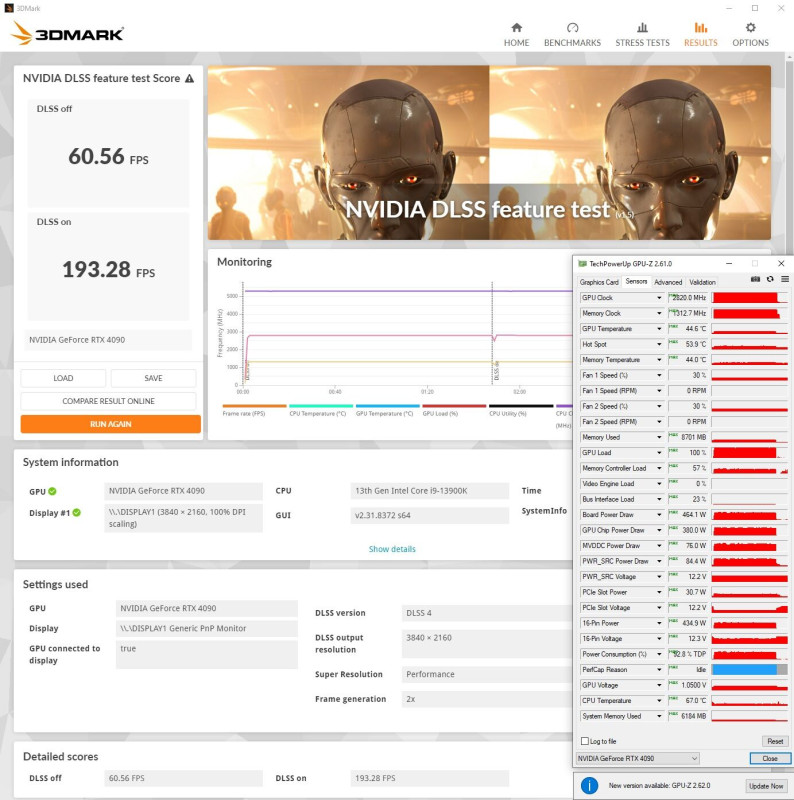Viewport: 794px width, 800px height.
Task: Click GPU-Z screenshot camera icon
Action: [755, 279]
